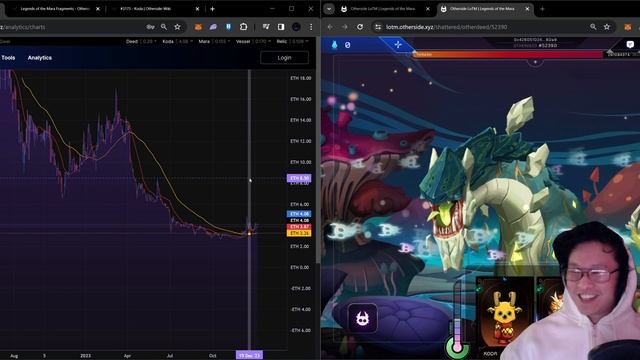Bookmark the lotm.otherside.xyz page with star
Viewport: 640px width, 360px height.
(x=607, y=27)
